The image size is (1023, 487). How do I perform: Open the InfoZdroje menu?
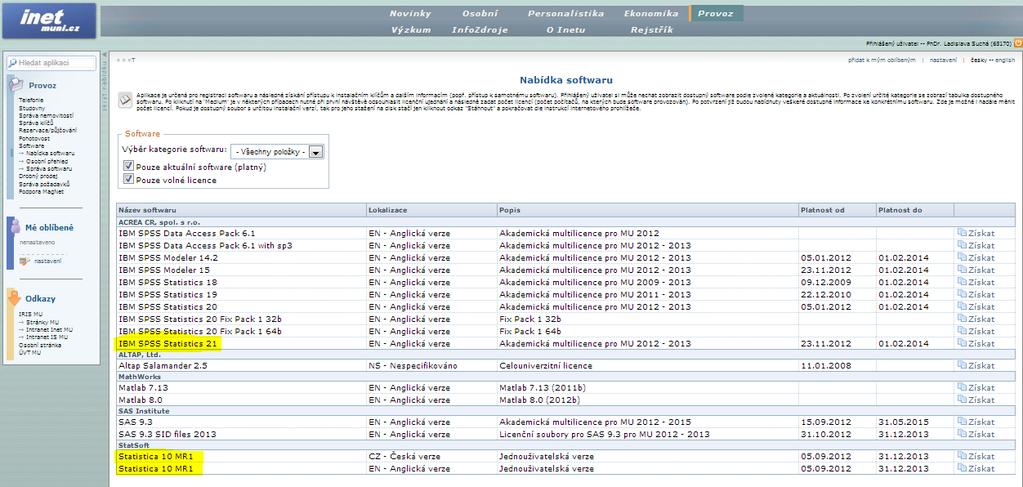[480, 29]
